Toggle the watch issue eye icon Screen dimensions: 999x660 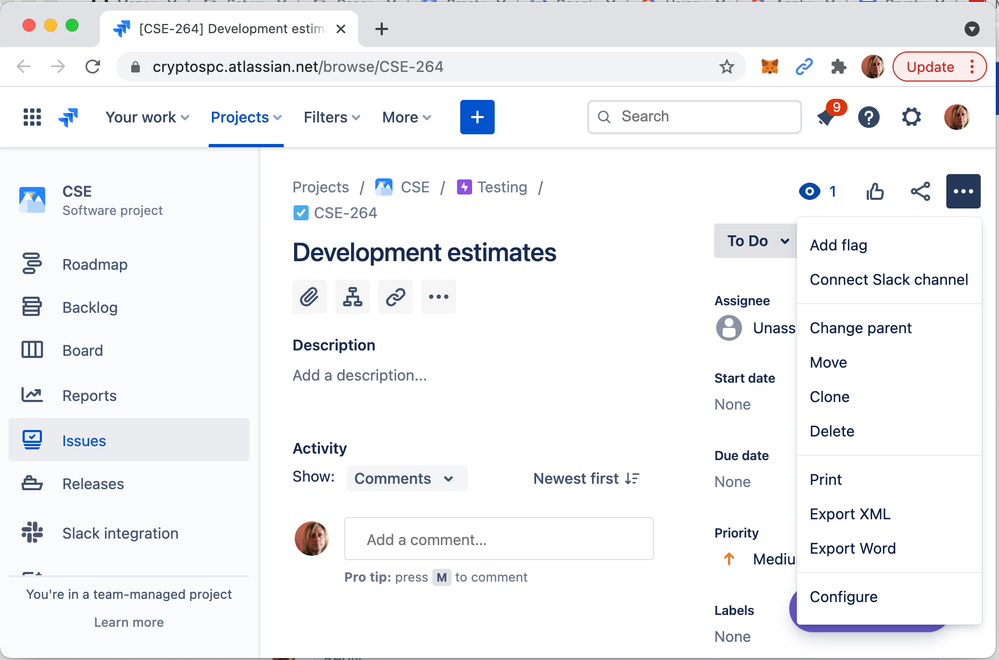(x=809, y=191)
